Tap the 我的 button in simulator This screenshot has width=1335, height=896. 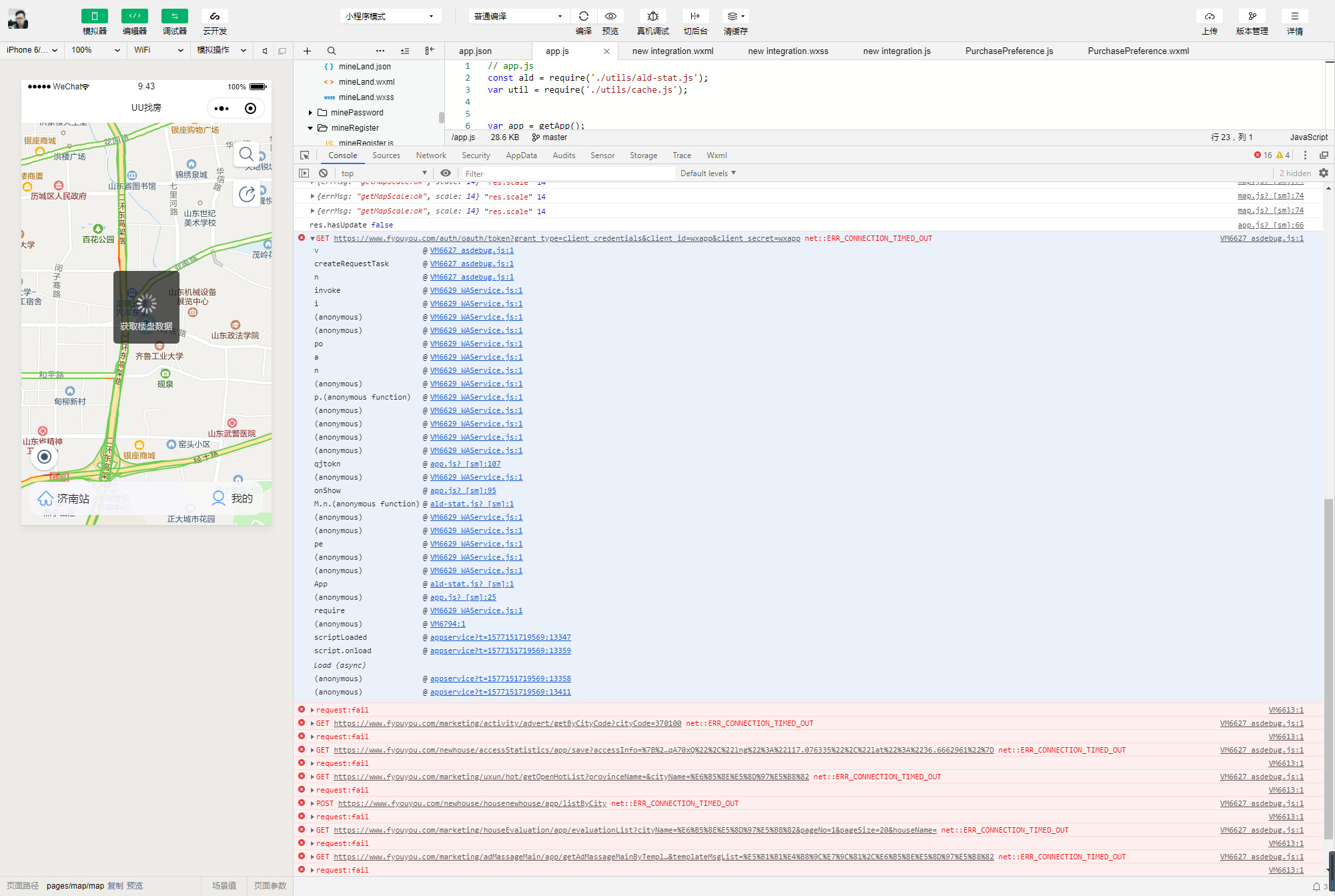[x=232, y=498]
